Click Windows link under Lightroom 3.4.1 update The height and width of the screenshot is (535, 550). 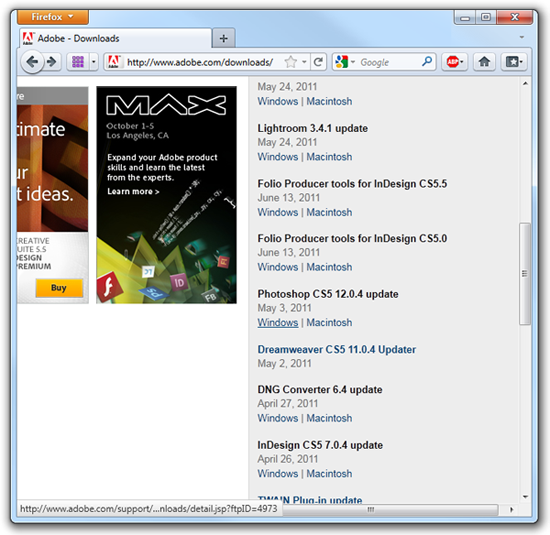pos(277,157)
